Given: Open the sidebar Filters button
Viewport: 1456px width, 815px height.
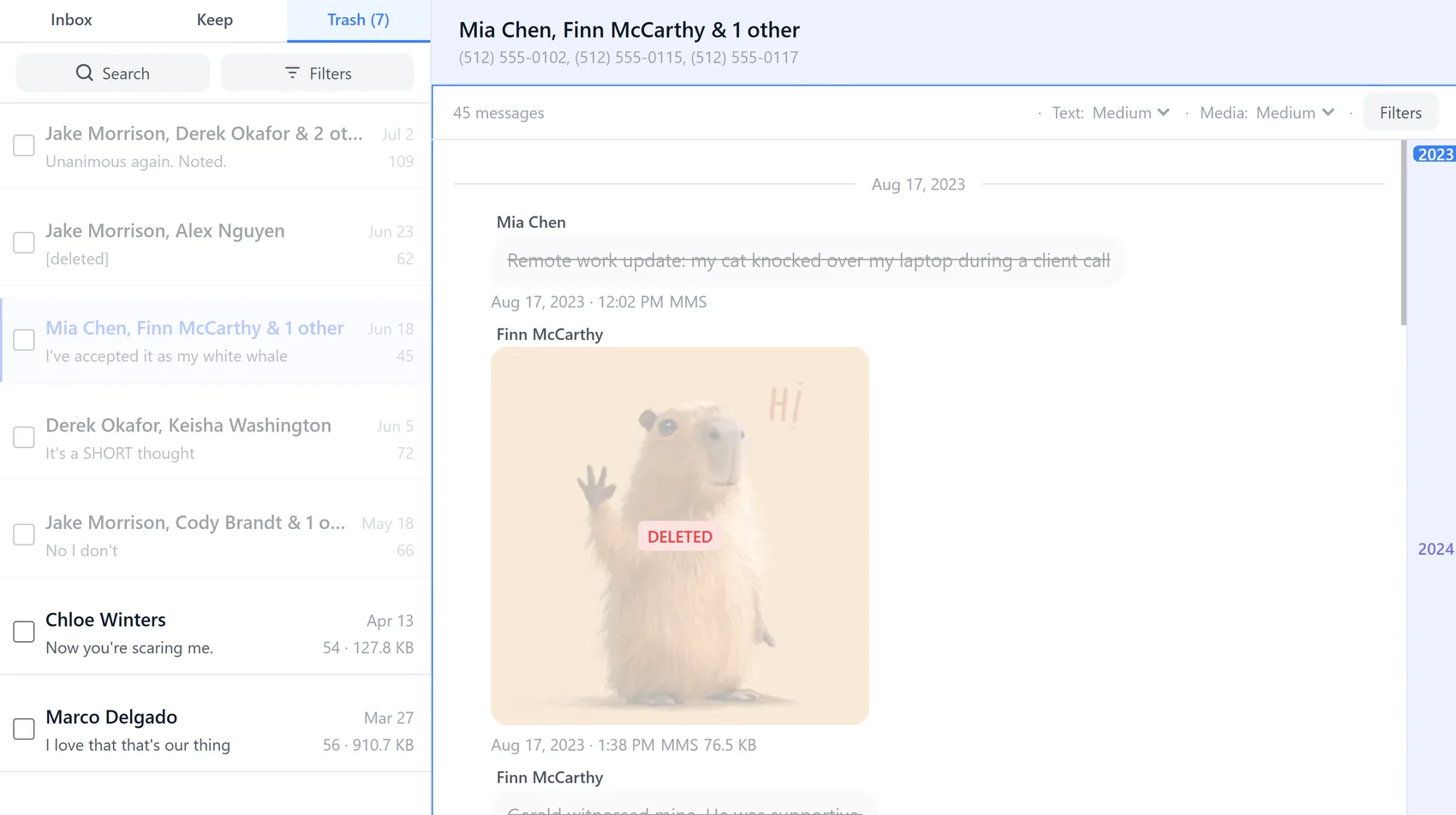Looking at the screenshot, I should tap(318, 73).
